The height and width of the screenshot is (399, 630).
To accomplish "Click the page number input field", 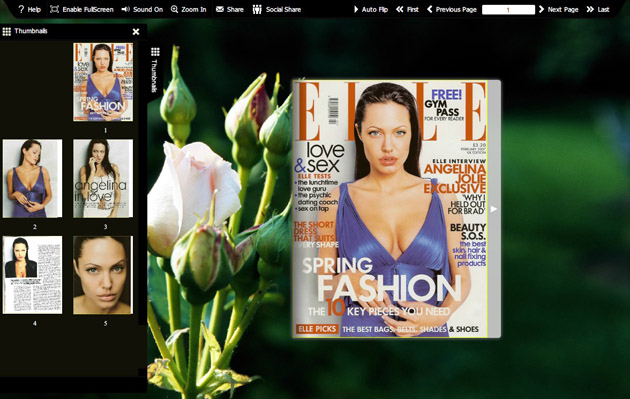I will pos(508,10).
